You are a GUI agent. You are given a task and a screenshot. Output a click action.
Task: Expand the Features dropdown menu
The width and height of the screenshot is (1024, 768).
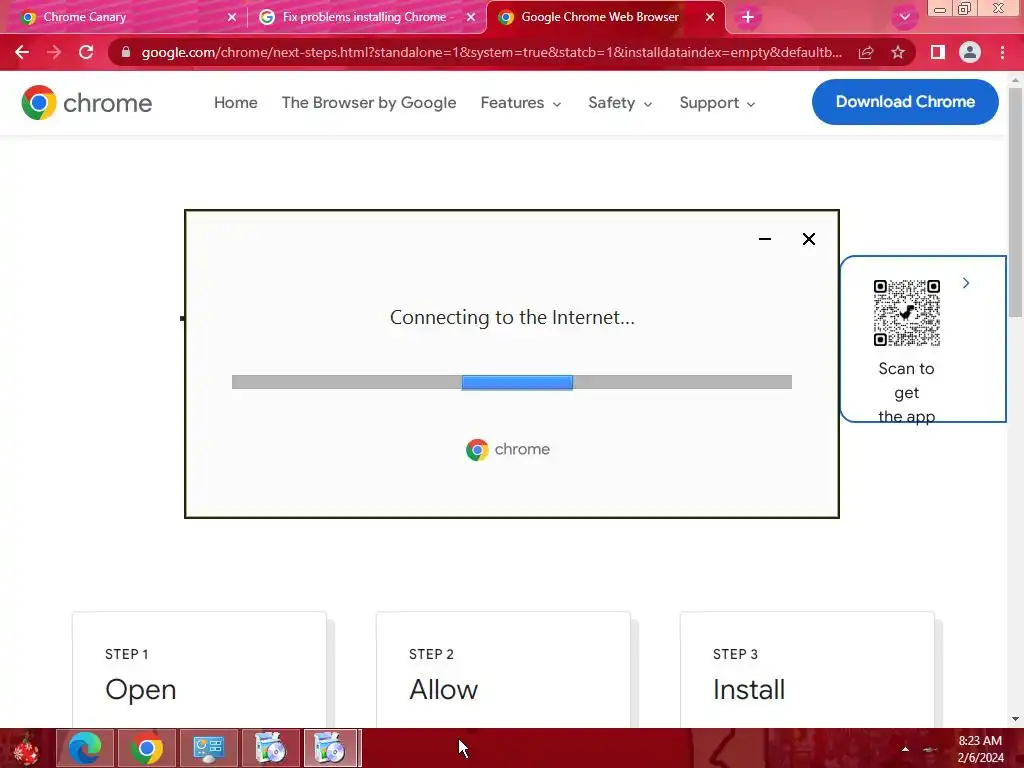pyautogui.click(x=520, y=103)
